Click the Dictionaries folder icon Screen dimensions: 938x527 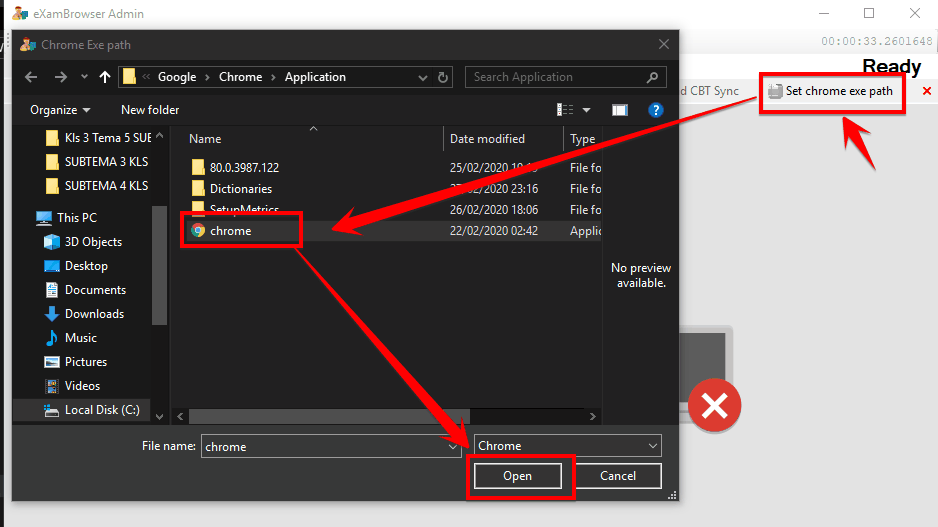[x=198, y=189]
